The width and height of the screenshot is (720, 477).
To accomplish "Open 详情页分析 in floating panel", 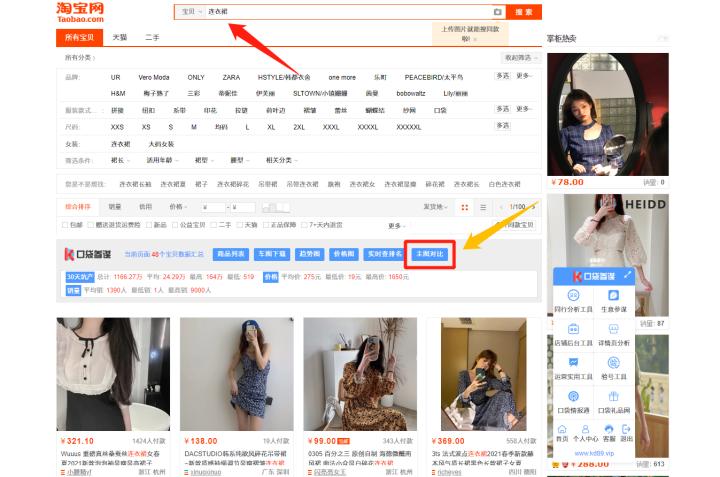I will point(613,335).
